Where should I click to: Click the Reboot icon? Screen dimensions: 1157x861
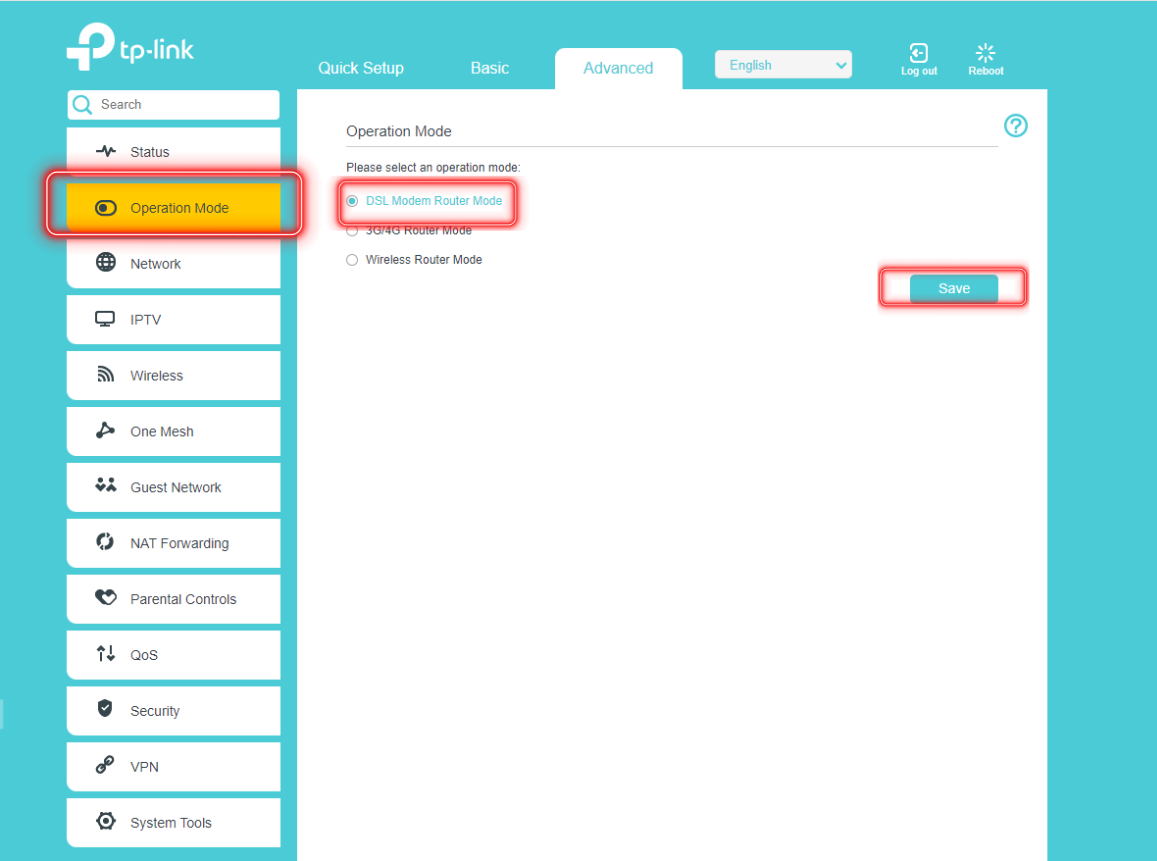(985, 53)
